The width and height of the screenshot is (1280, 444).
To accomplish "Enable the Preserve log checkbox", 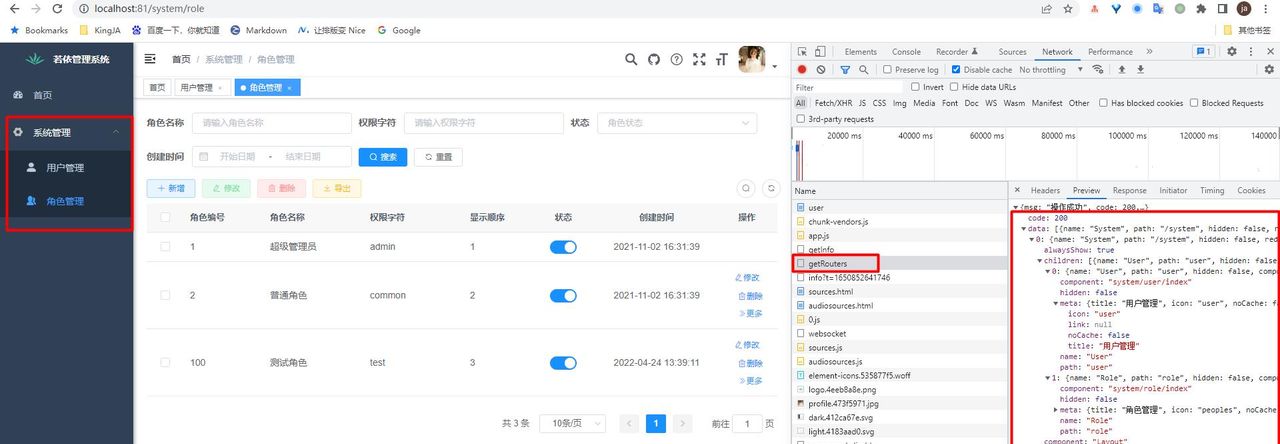I will pyautogui.click(x=888, y=70).
